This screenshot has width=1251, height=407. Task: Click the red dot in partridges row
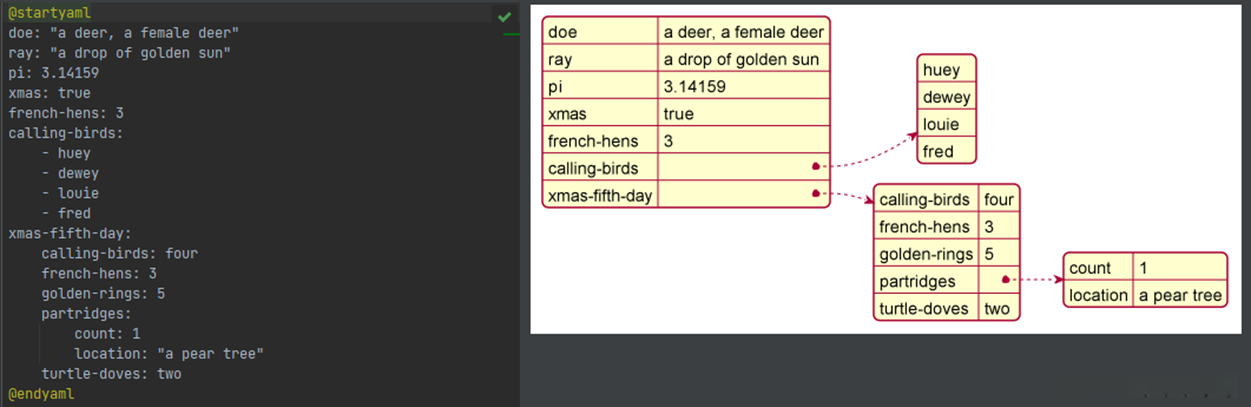pos(1004,281)
